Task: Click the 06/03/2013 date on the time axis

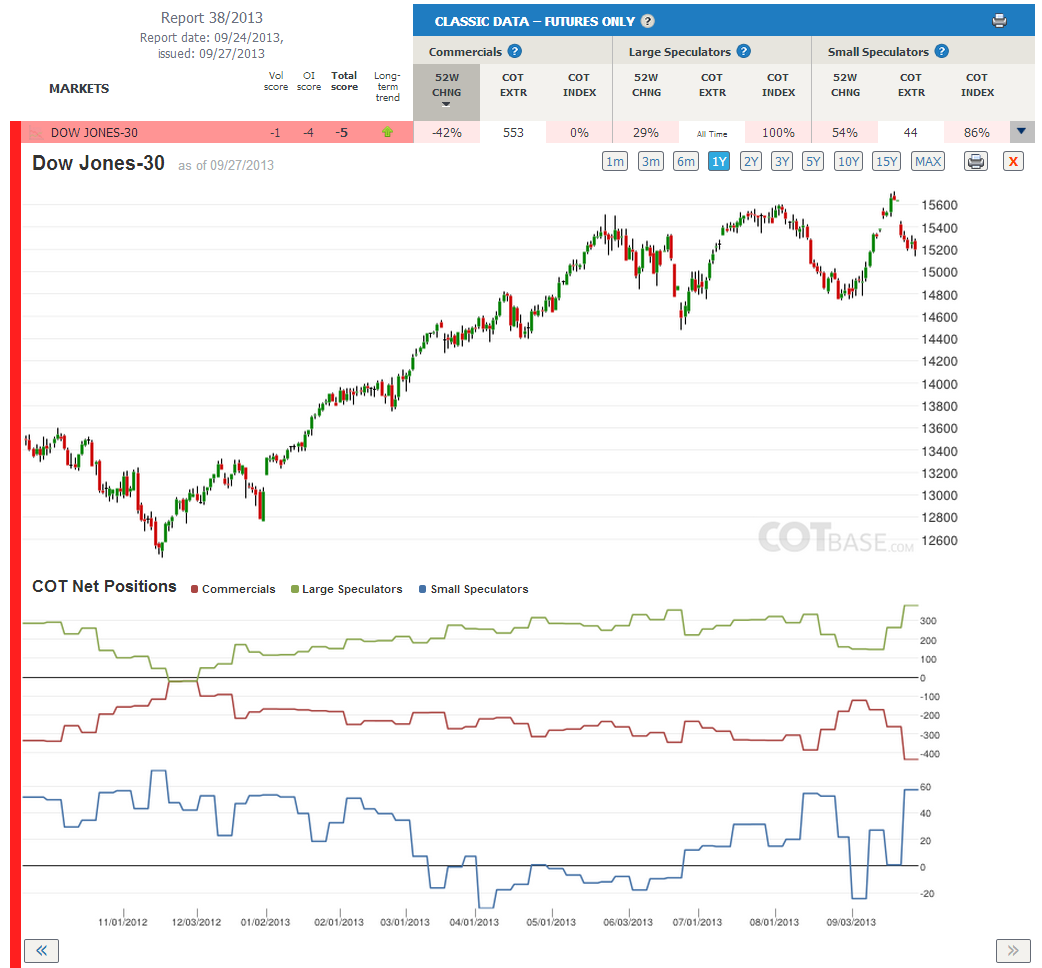Action: click(628, 922)
